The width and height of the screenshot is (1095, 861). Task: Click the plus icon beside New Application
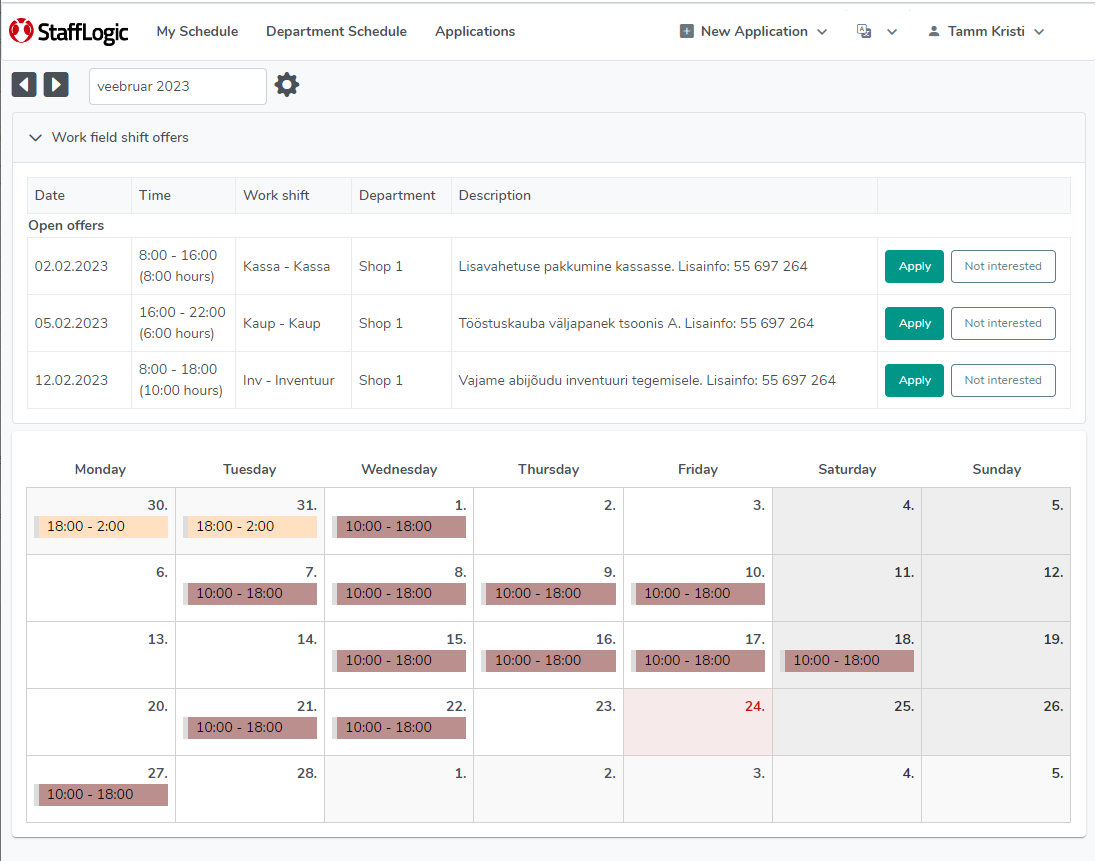(x=686, y=31)
